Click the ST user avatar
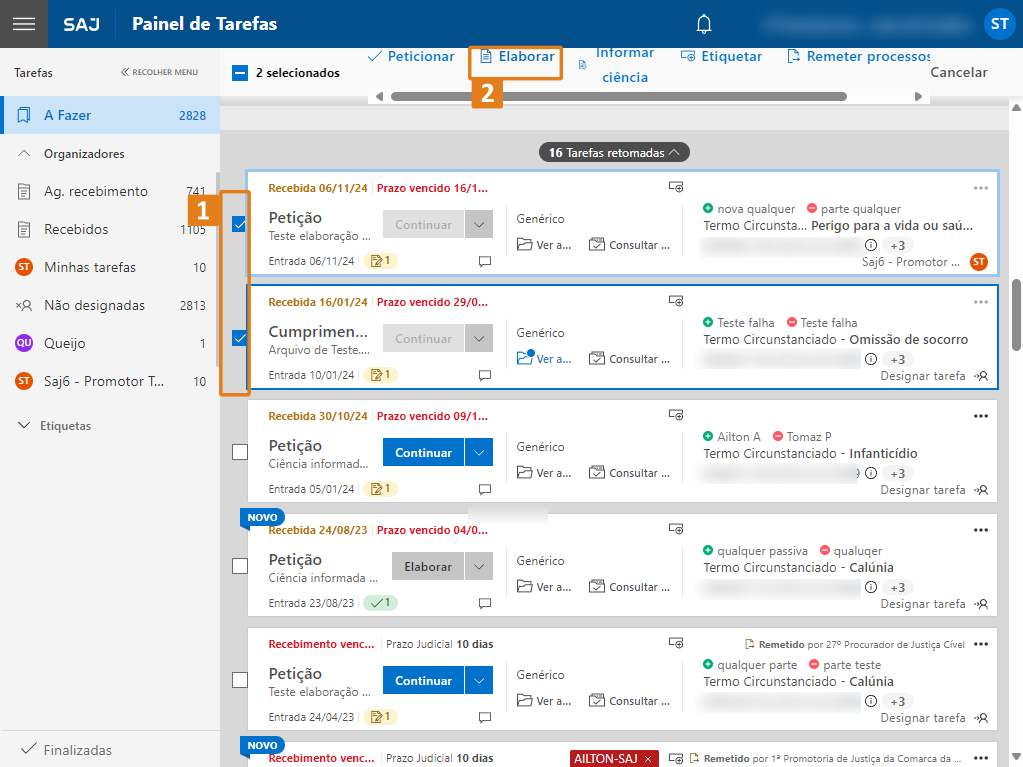This screenshot has width=1023, height=767. 998,25
